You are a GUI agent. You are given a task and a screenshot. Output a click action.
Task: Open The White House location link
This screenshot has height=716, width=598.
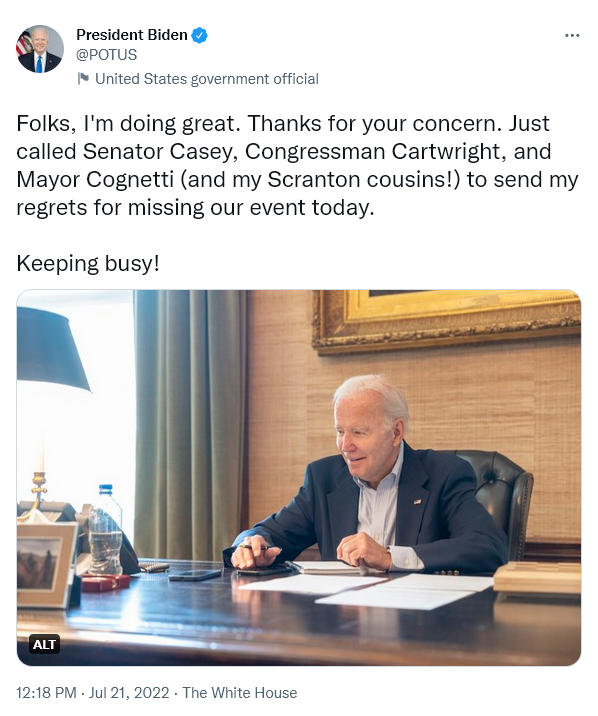pos(240,693)
